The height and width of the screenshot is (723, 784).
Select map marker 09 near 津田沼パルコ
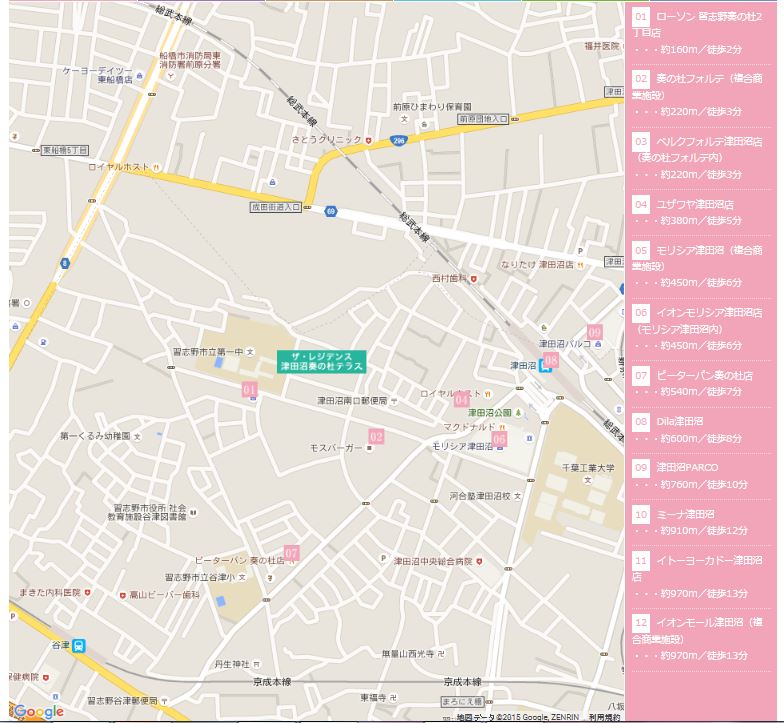pos(595,332)
